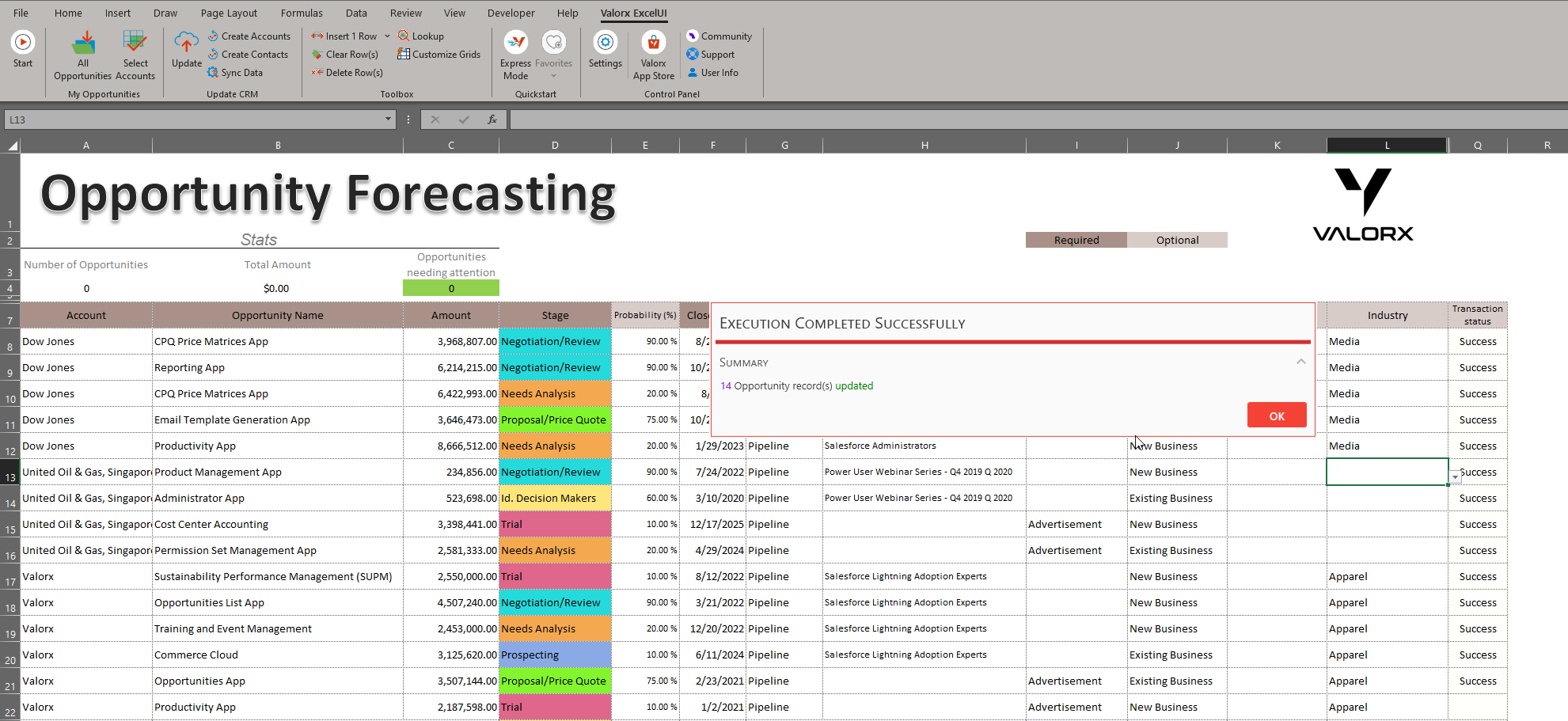Viewport: 1568px width, 721px height.
Task: Select the Sync Data icon
Action: [x=212, y=72]
